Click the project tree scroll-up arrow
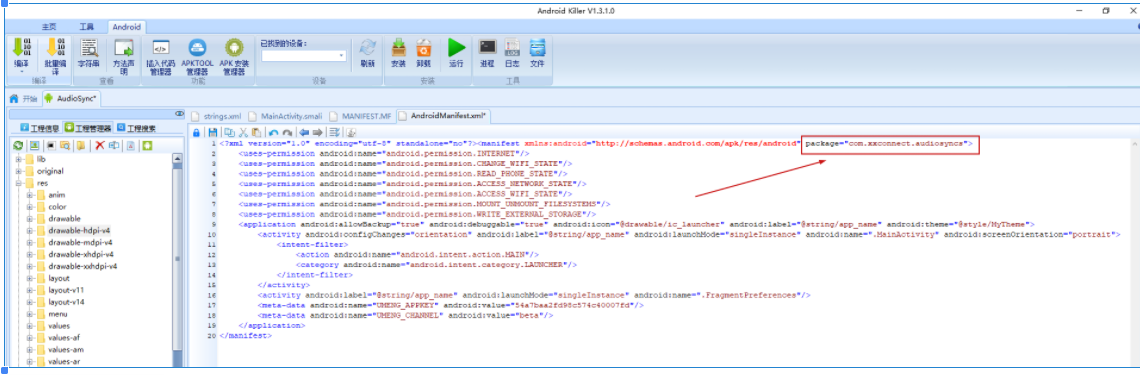 177,158
